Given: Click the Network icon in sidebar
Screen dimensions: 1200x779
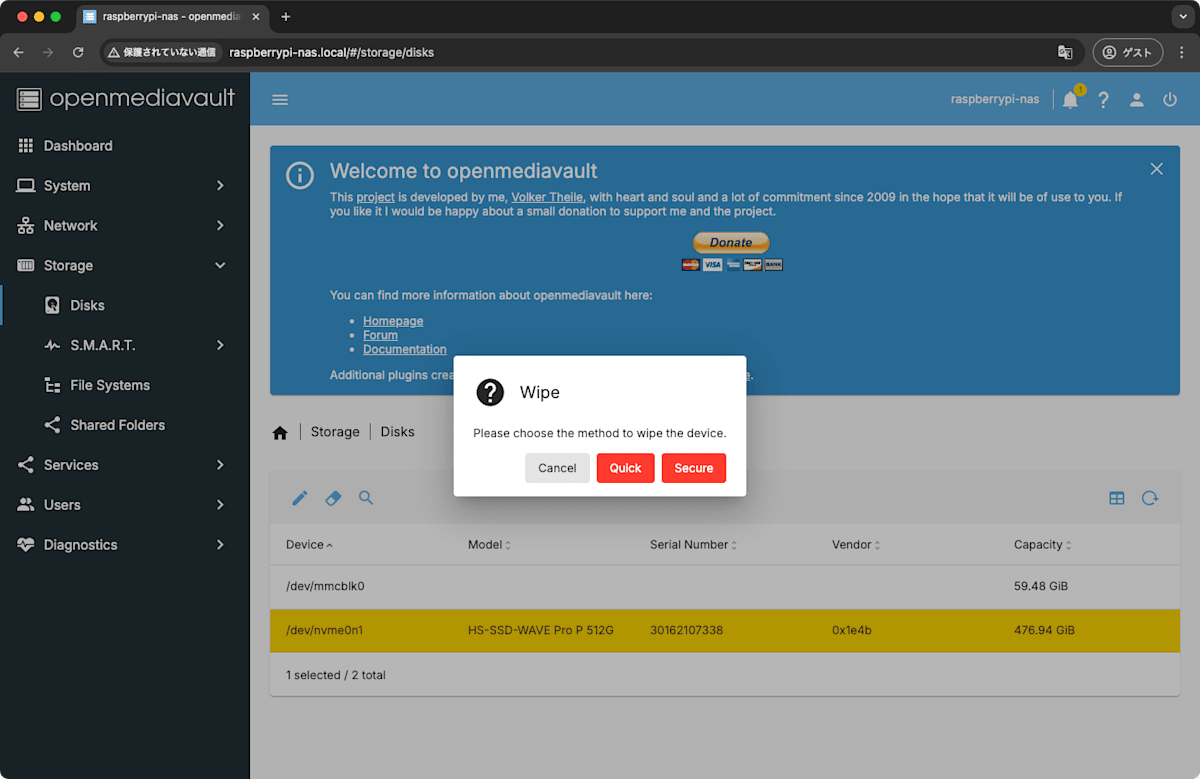Looking at the screenshot, I should pyautogui.click(x=26, y=226).
